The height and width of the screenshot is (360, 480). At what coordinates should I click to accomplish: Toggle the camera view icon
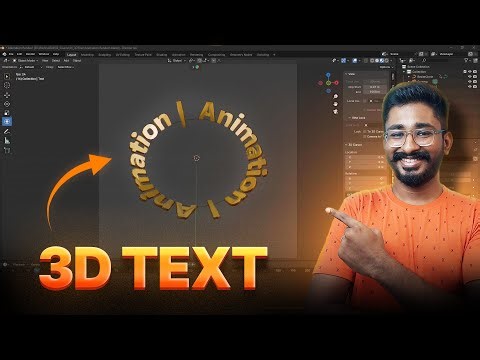click(x=336, y=111)
